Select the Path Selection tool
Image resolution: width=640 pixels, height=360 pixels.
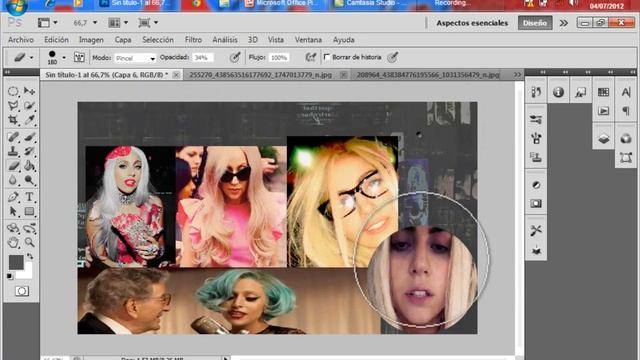[x=13, y=211]
